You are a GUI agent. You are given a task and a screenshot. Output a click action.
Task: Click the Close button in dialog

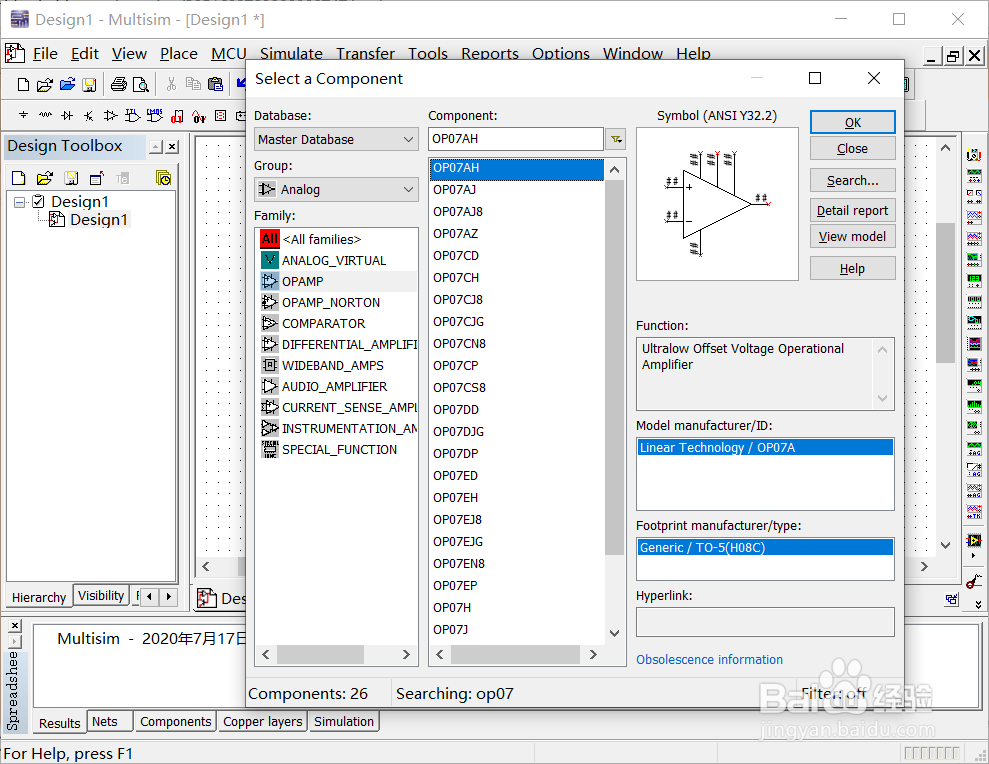point(852,149)
